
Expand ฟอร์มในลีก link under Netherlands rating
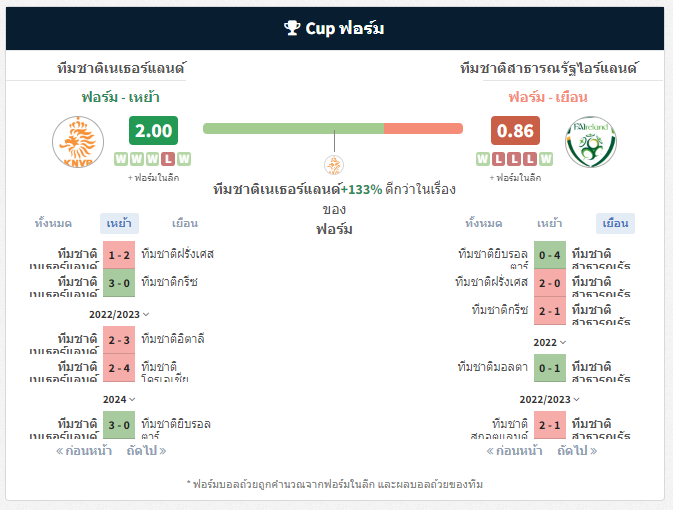pyautogui.click(x=153, y=178)
